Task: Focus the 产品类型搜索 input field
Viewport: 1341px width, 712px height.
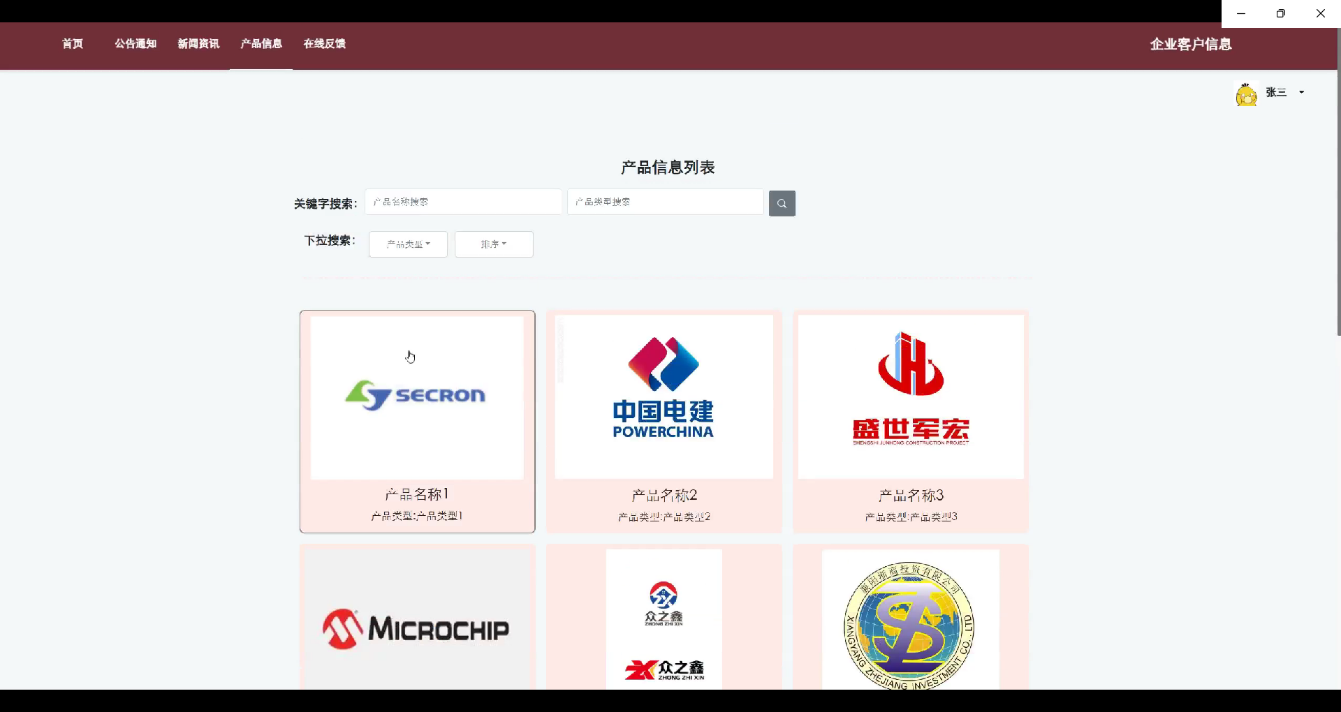Action: coord(666,202)
